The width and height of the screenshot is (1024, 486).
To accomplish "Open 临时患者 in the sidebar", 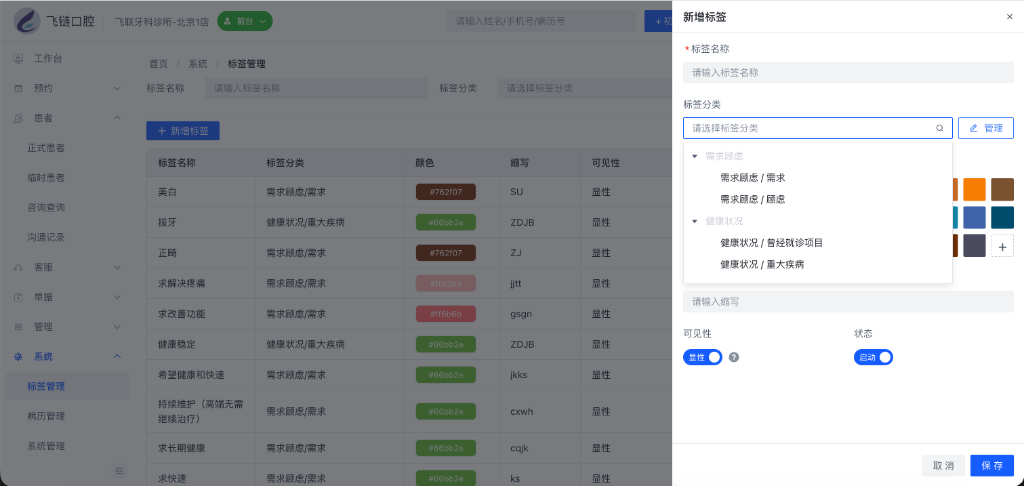I will coord(46,178).
